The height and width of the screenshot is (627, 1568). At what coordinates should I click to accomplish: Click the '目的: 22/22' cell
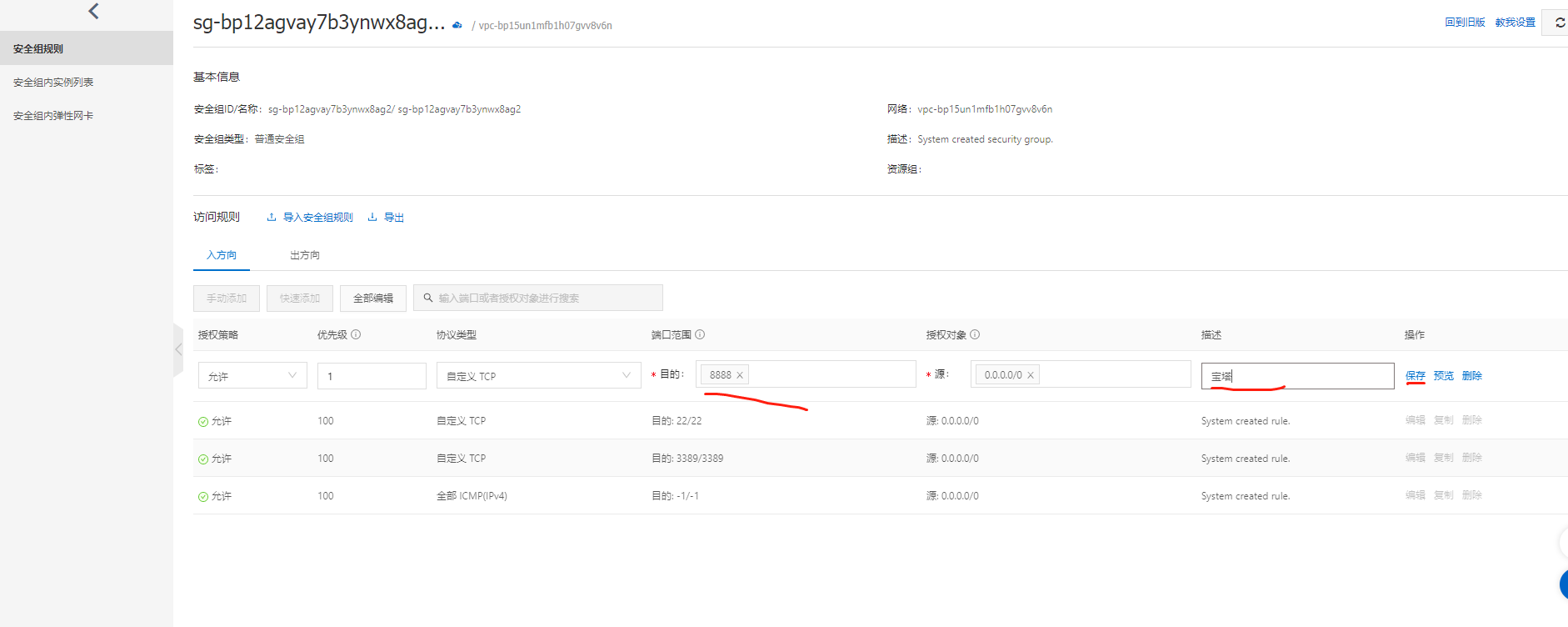(x=677, y=421)
